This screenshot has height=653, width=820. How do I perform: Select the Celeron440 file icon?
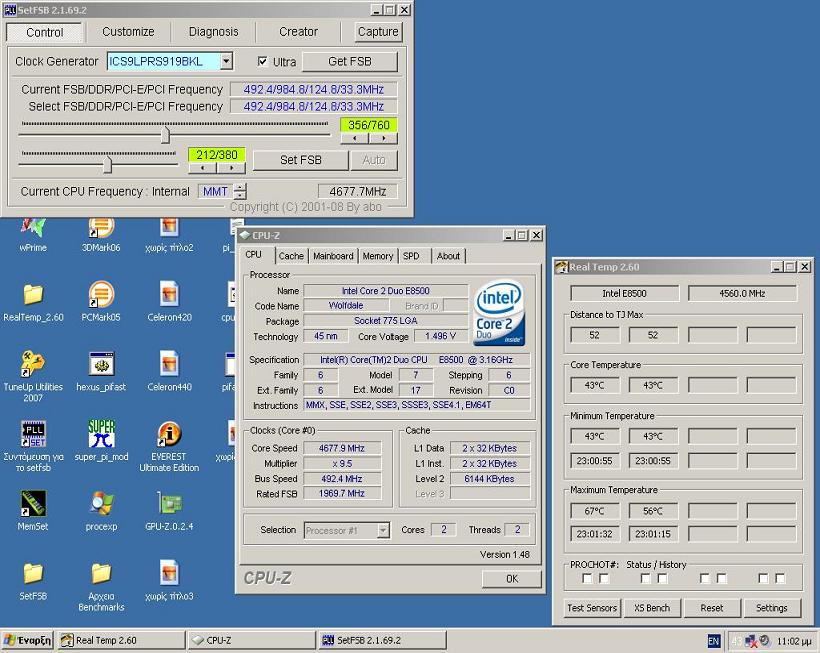(169, 372)
